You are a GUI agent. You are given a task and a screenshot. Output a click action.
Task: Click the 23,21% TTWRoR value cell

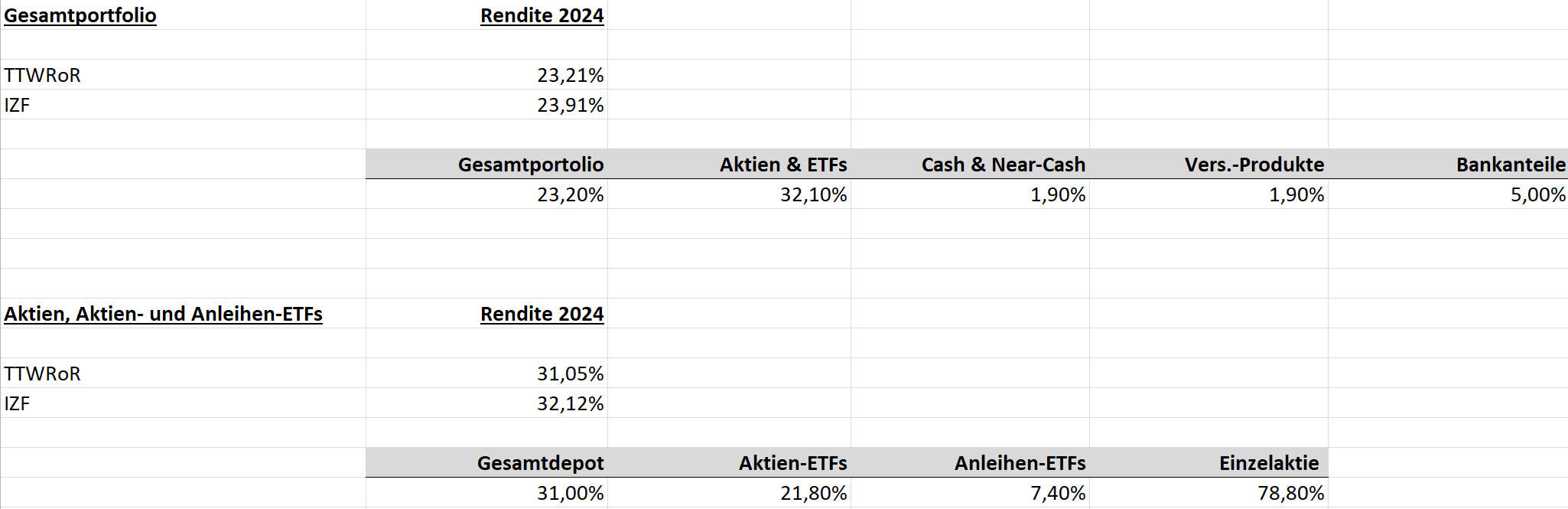tap(486, 75)
